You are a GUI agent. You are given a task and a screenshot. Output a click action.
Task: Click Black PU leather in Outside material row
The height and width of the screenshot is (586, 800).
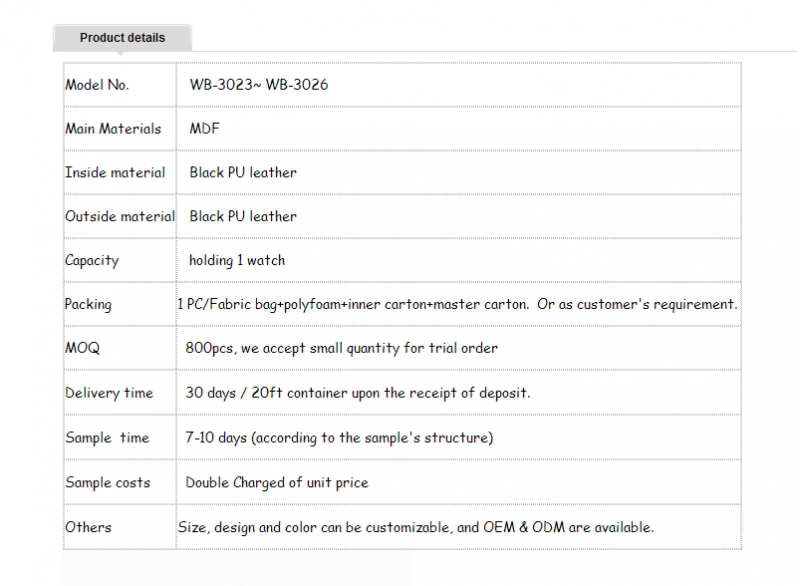[x=243, y=216]
